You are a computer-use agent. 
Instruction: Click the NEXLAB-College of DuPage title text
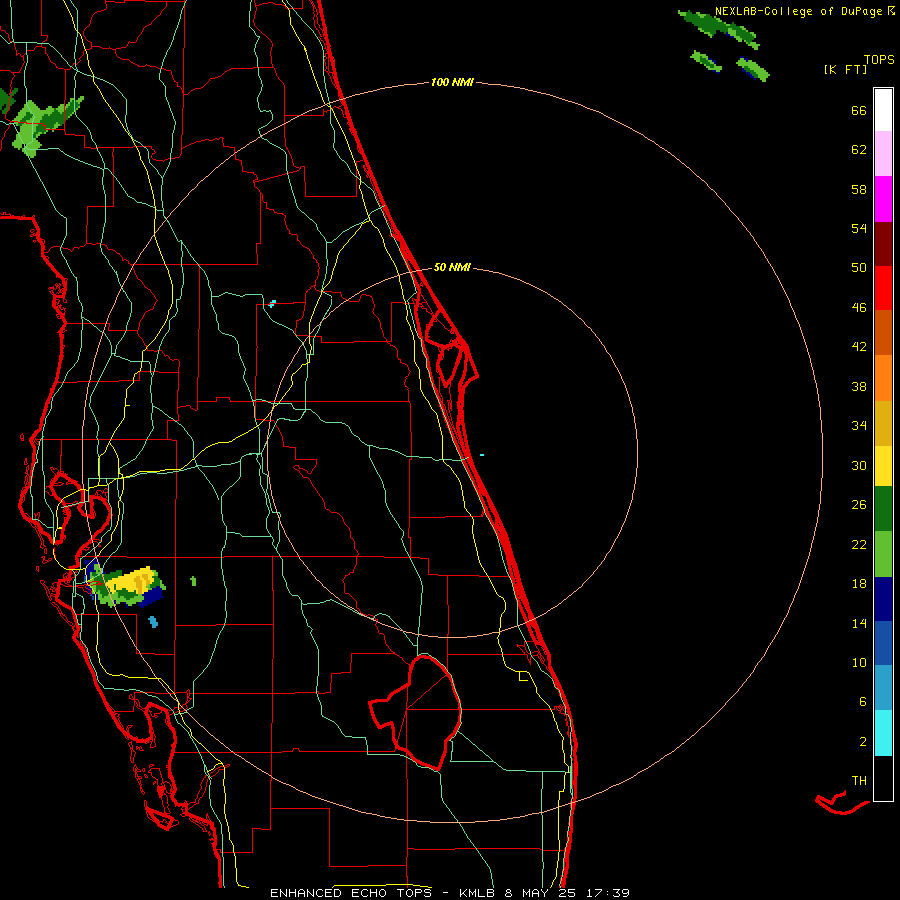point(798,11)
